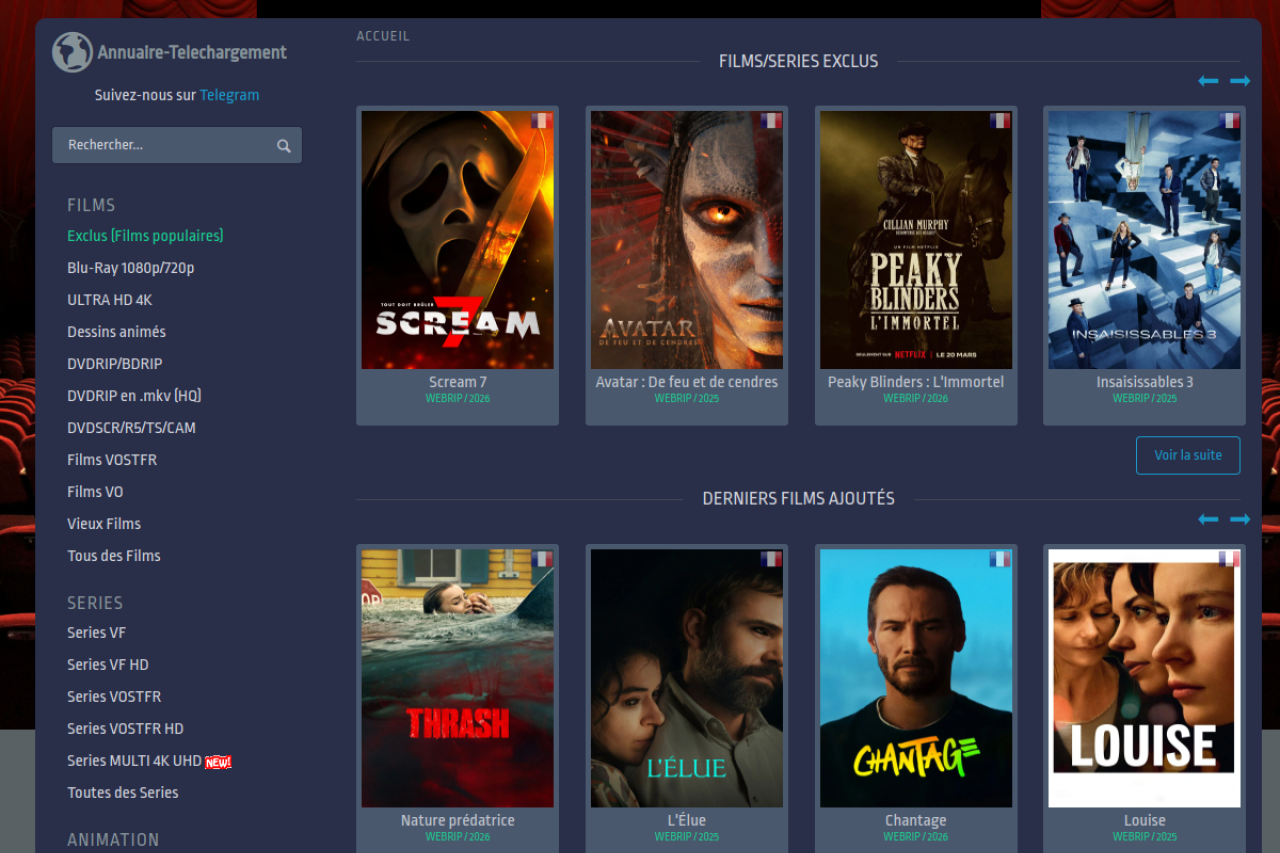Click French flag on Scream 7 poster
Screen dimensions: 1280x853
541,121
